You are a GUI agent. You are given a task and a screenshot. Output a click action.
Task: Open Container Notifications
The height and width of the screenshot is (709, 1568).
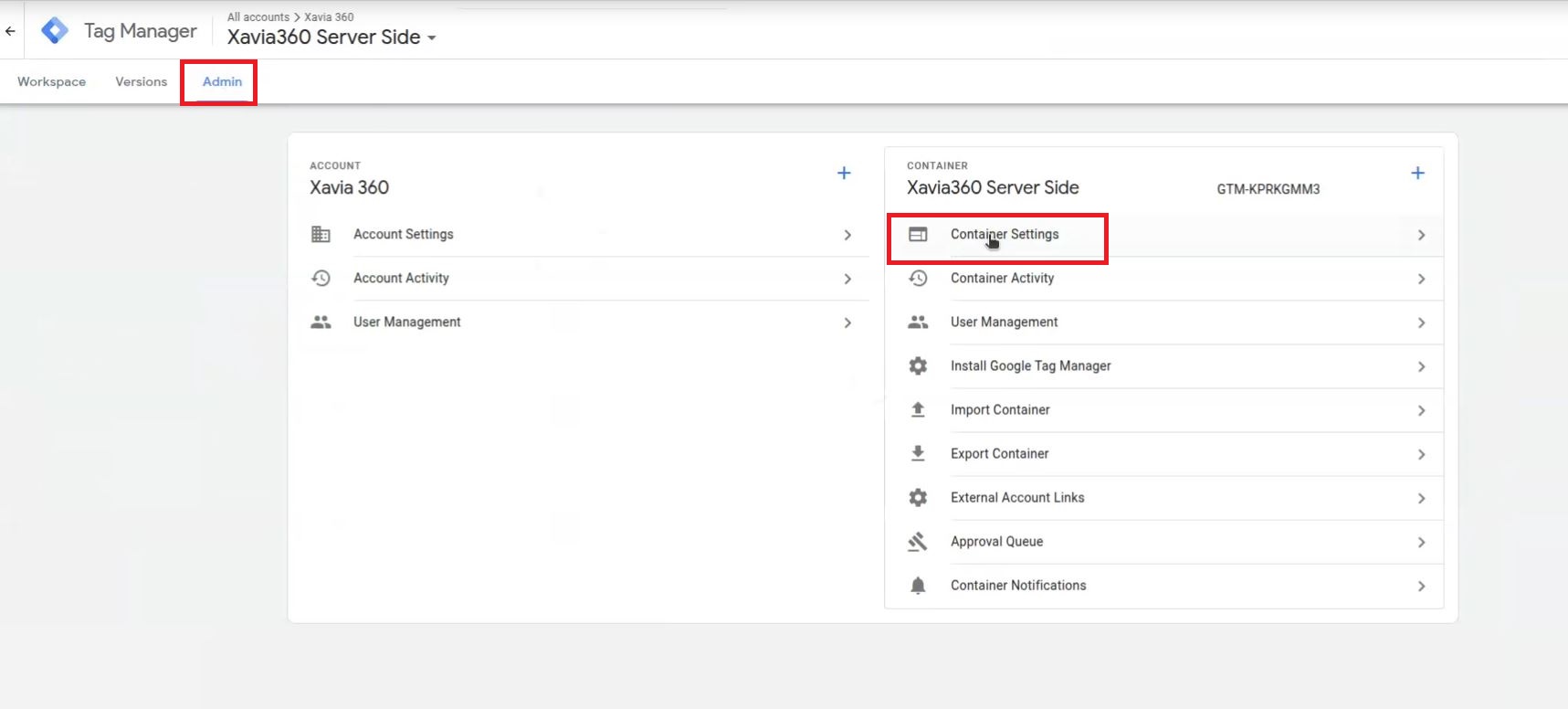tap(1018, 585)
